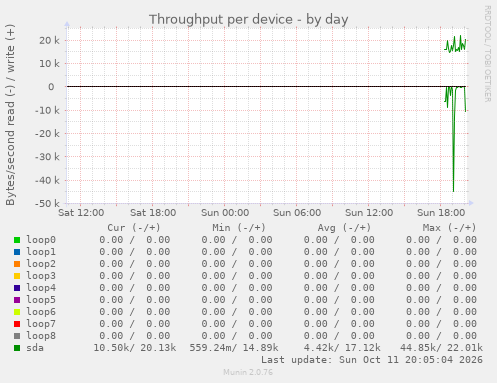
Task: Click the '-10 k' y-axis label
Action: (x=47, y=110)
